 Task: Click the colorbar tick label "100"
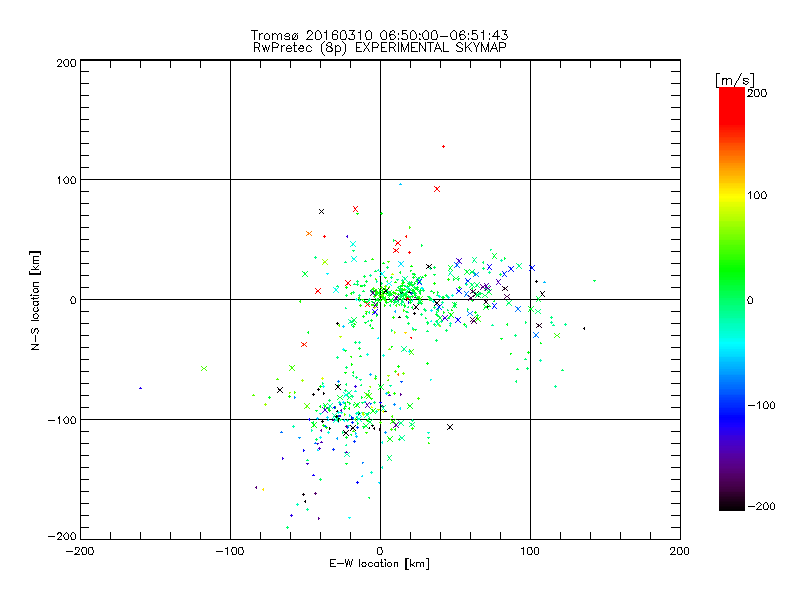757,195
